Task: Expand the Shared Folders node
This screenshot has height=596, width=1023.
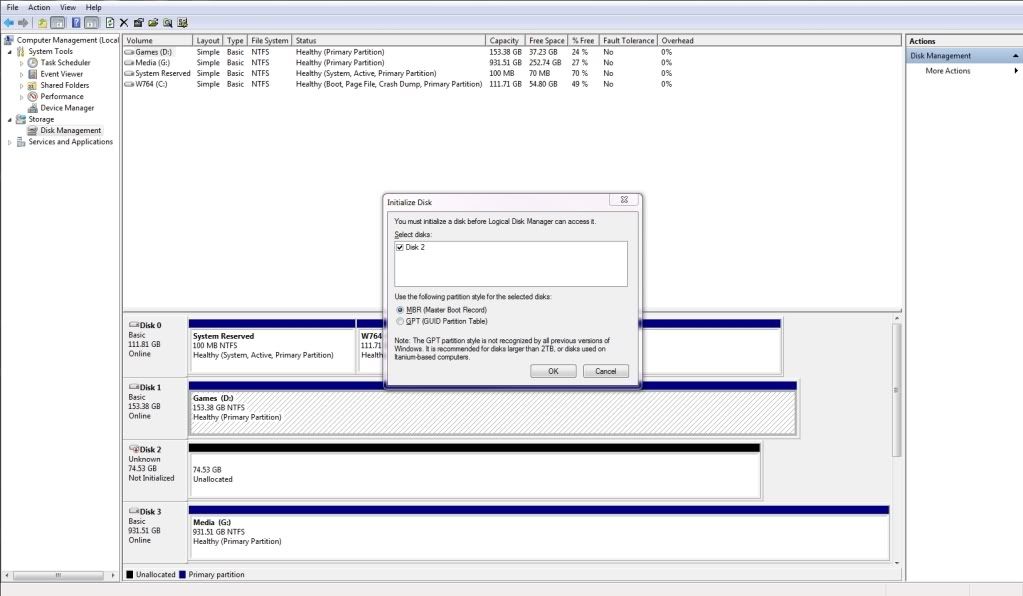Action: [22, 85]
